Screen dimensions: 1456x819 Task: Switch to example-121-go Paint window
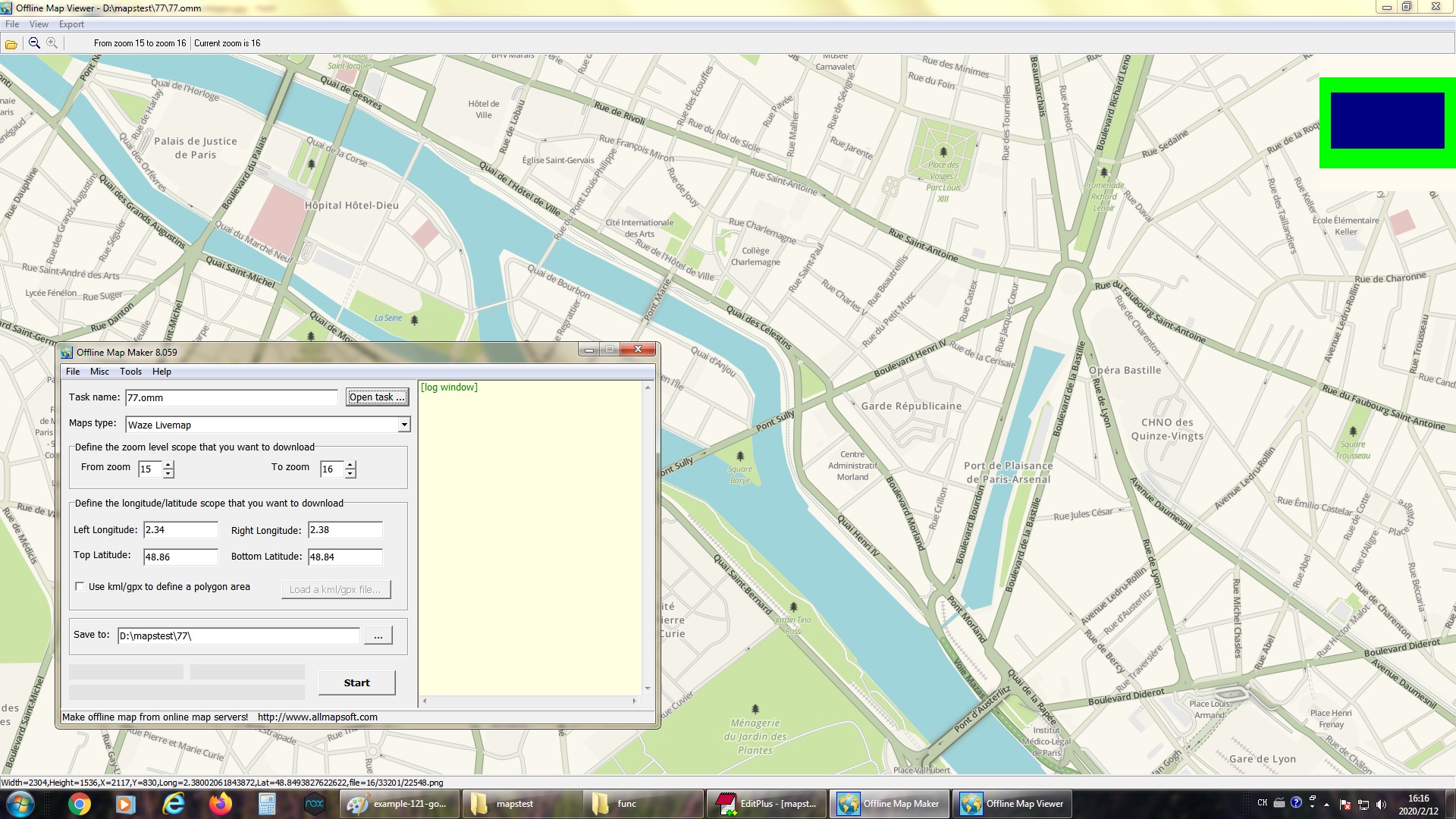pos(399,804)
